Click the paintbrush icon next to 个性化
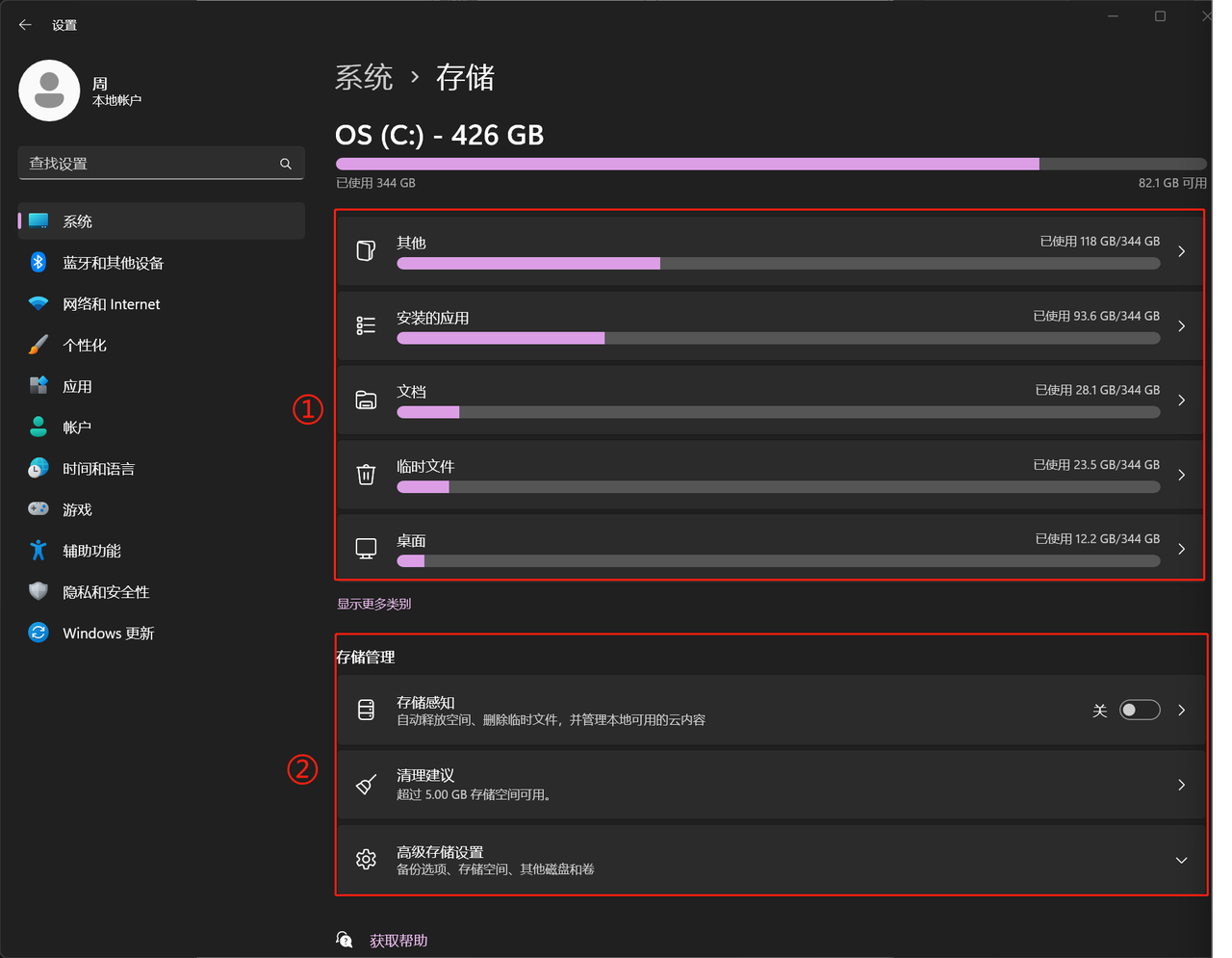 pos(38,345)
